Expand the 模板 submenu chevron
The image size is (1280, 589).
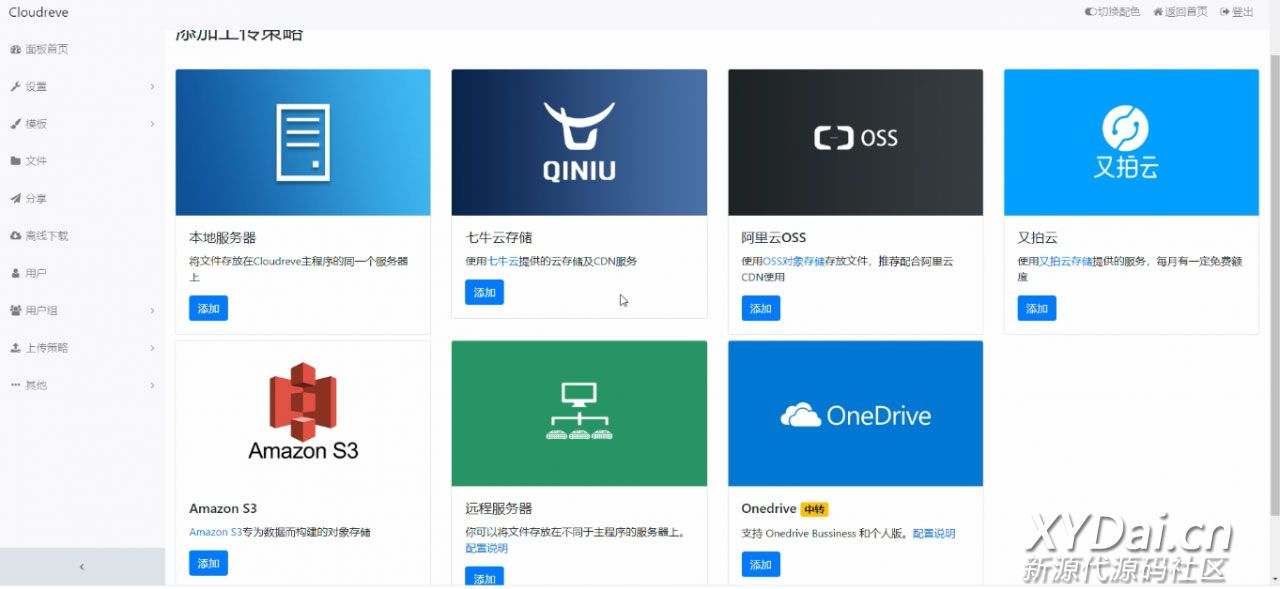152,124
